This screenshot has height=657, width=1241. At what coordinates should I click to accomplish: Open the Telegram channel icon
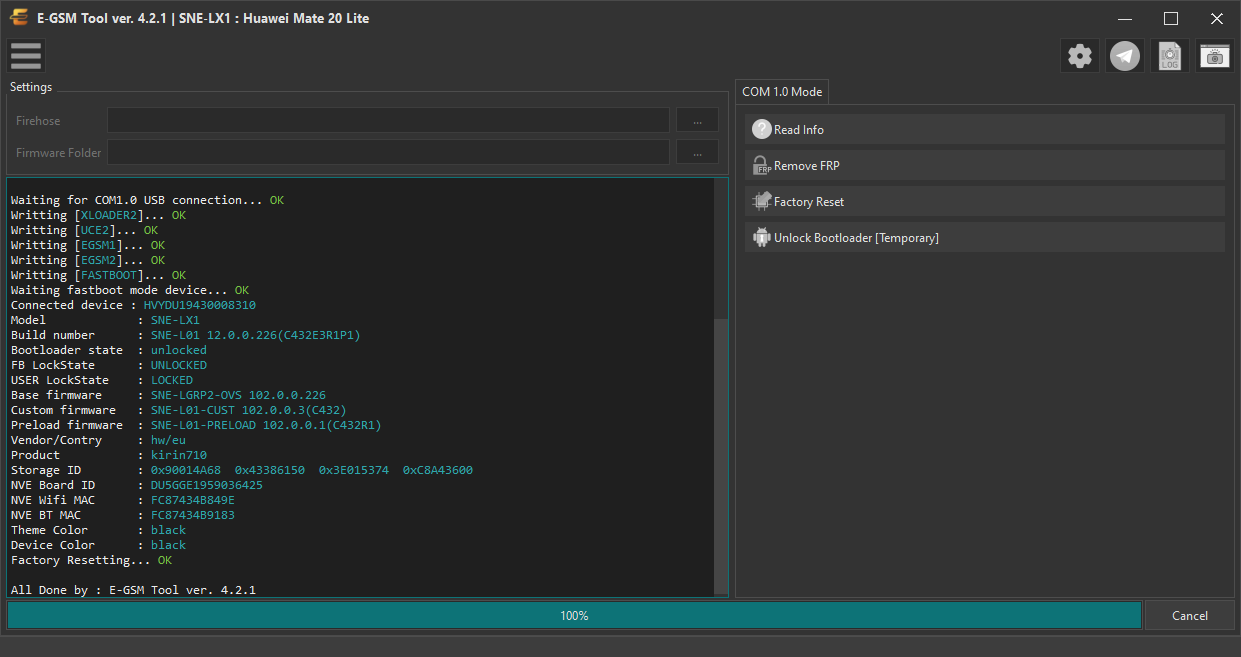(x=1125, y=56)
